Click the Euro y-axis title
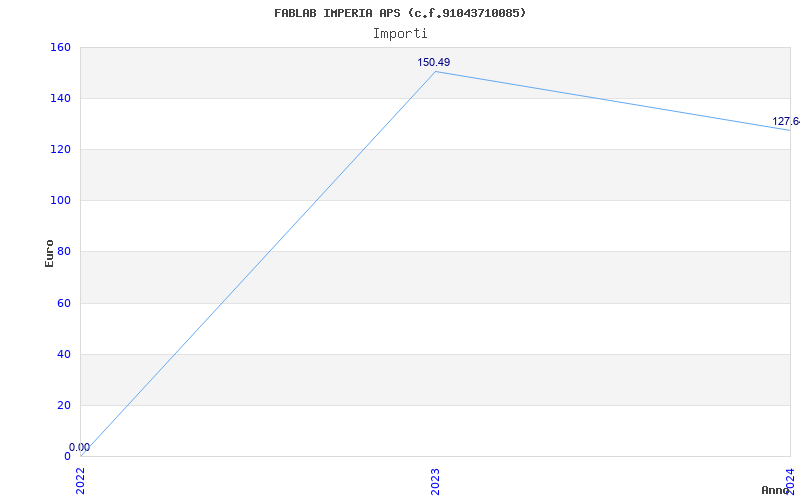Screen dimensions: 800x500 (x=49, y=254)
